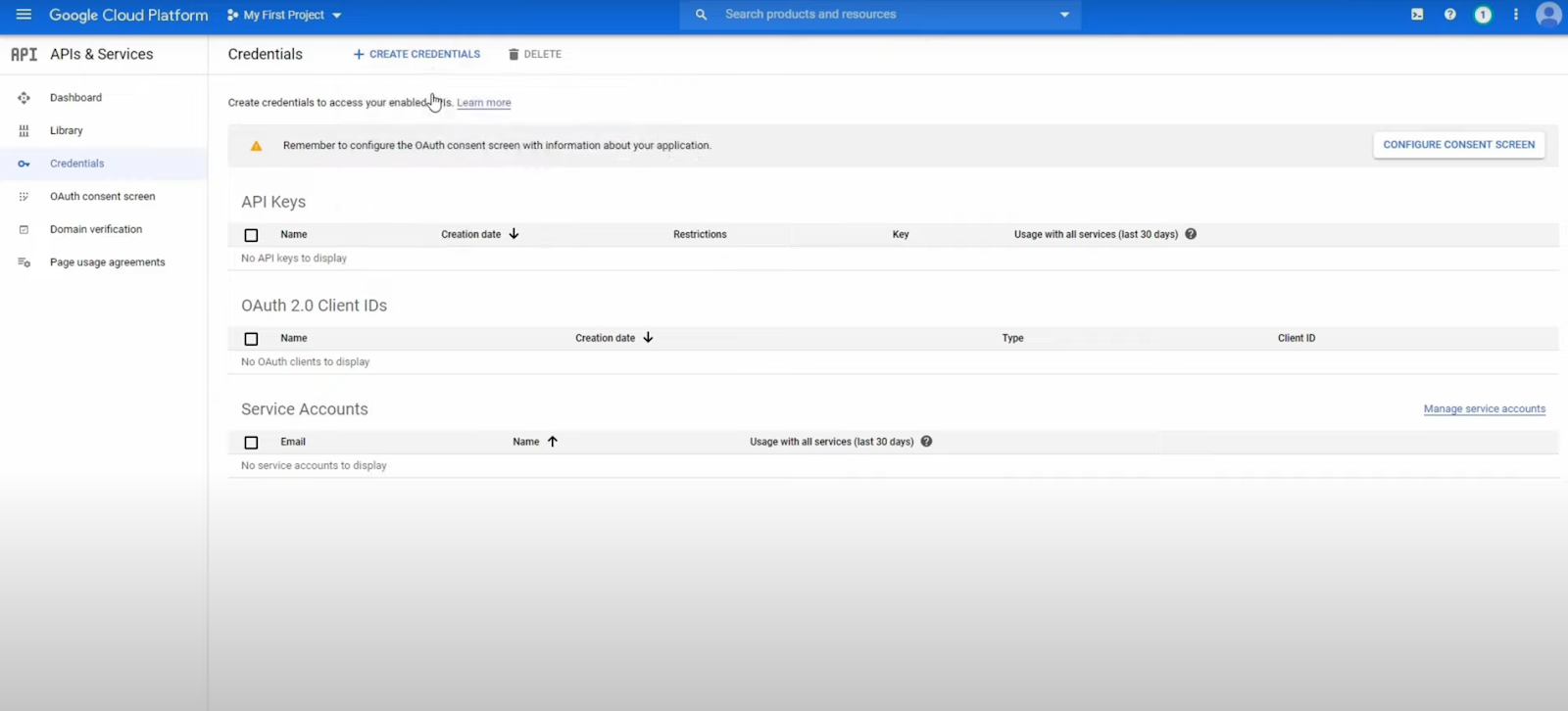This screenshot has width=1568, height=711.
Task: Click the Library grid icon
Action: pyautogui.click(x=24, y=130)
